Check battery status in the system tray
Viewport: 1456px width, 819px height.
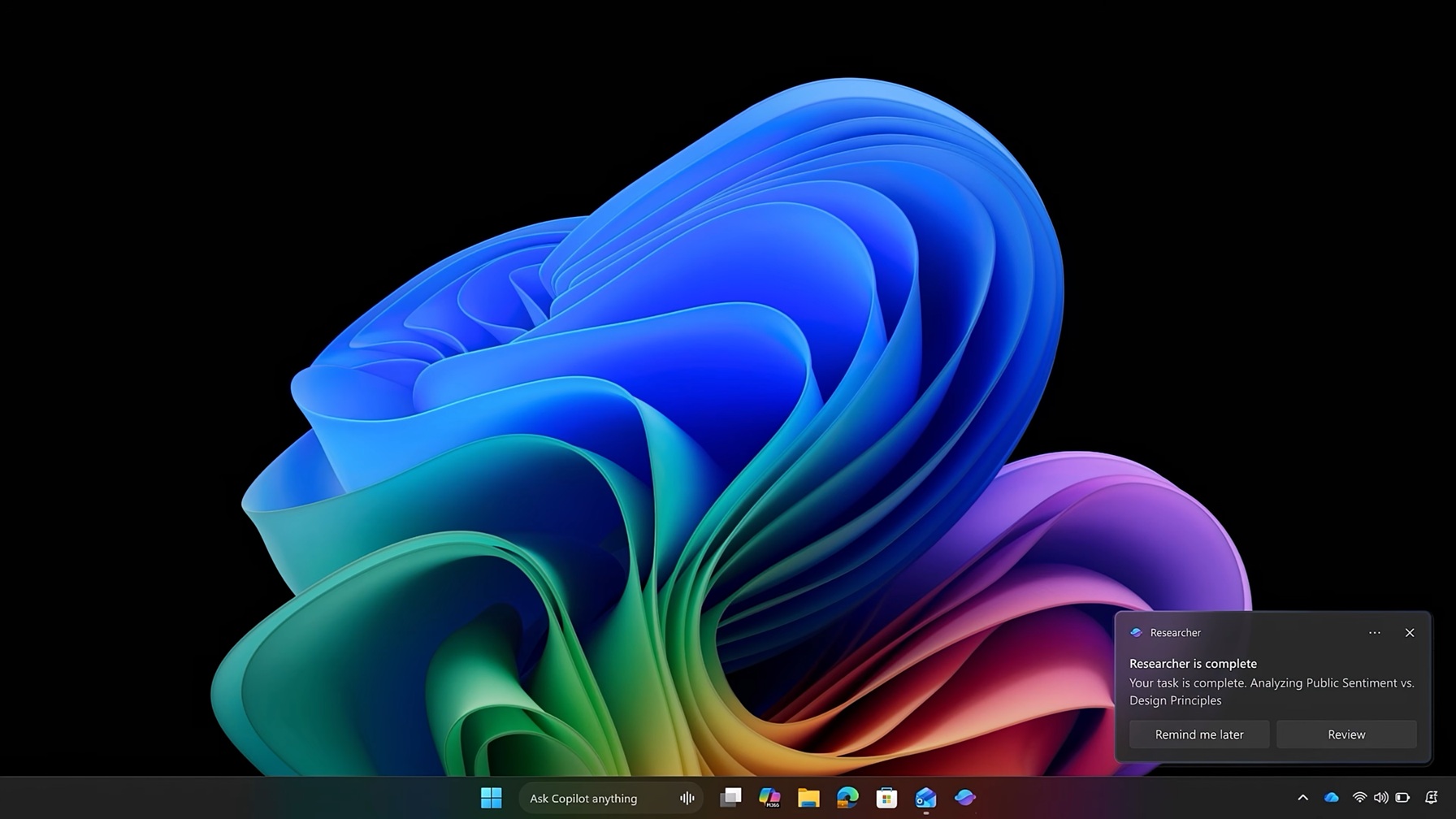click(1402, 798)
